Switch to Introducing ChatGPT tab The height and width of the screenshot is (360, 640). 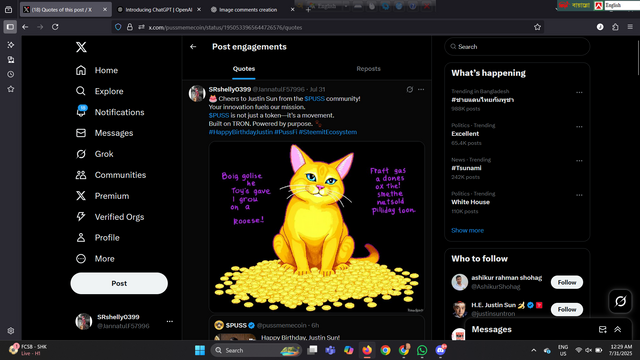tap(158, 9)
